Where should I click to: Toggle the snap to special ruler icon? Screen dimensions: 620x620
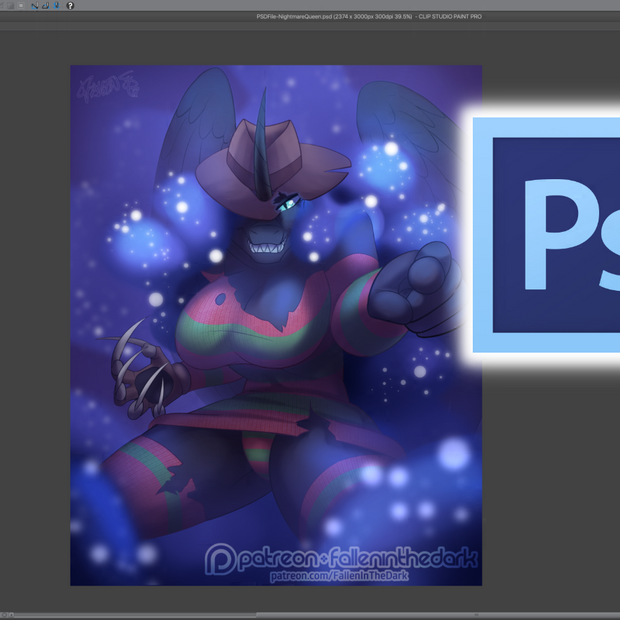pos(45,6)
